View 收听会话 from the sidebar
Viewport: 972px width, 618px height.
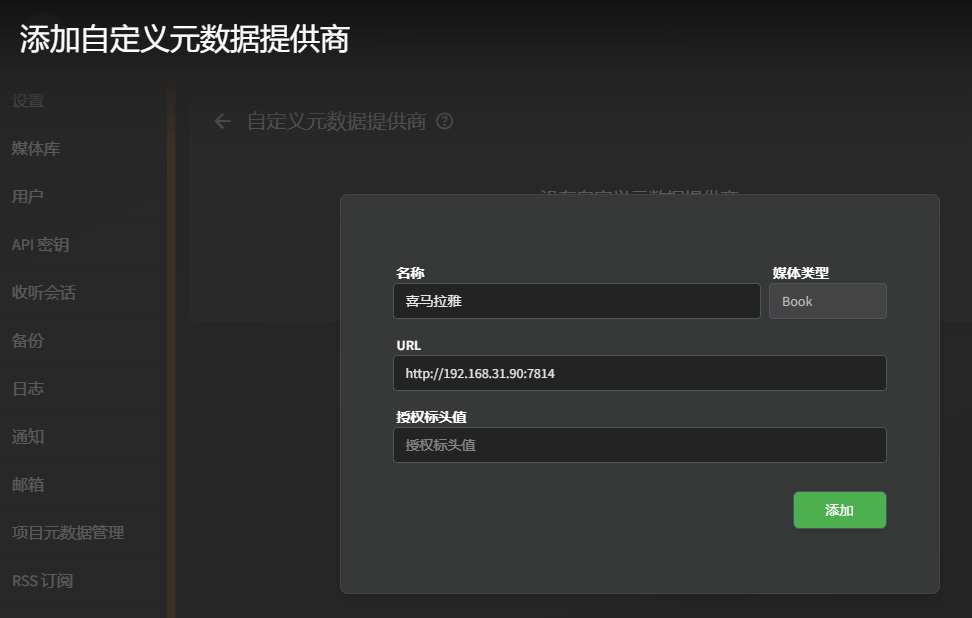(43, 292)
